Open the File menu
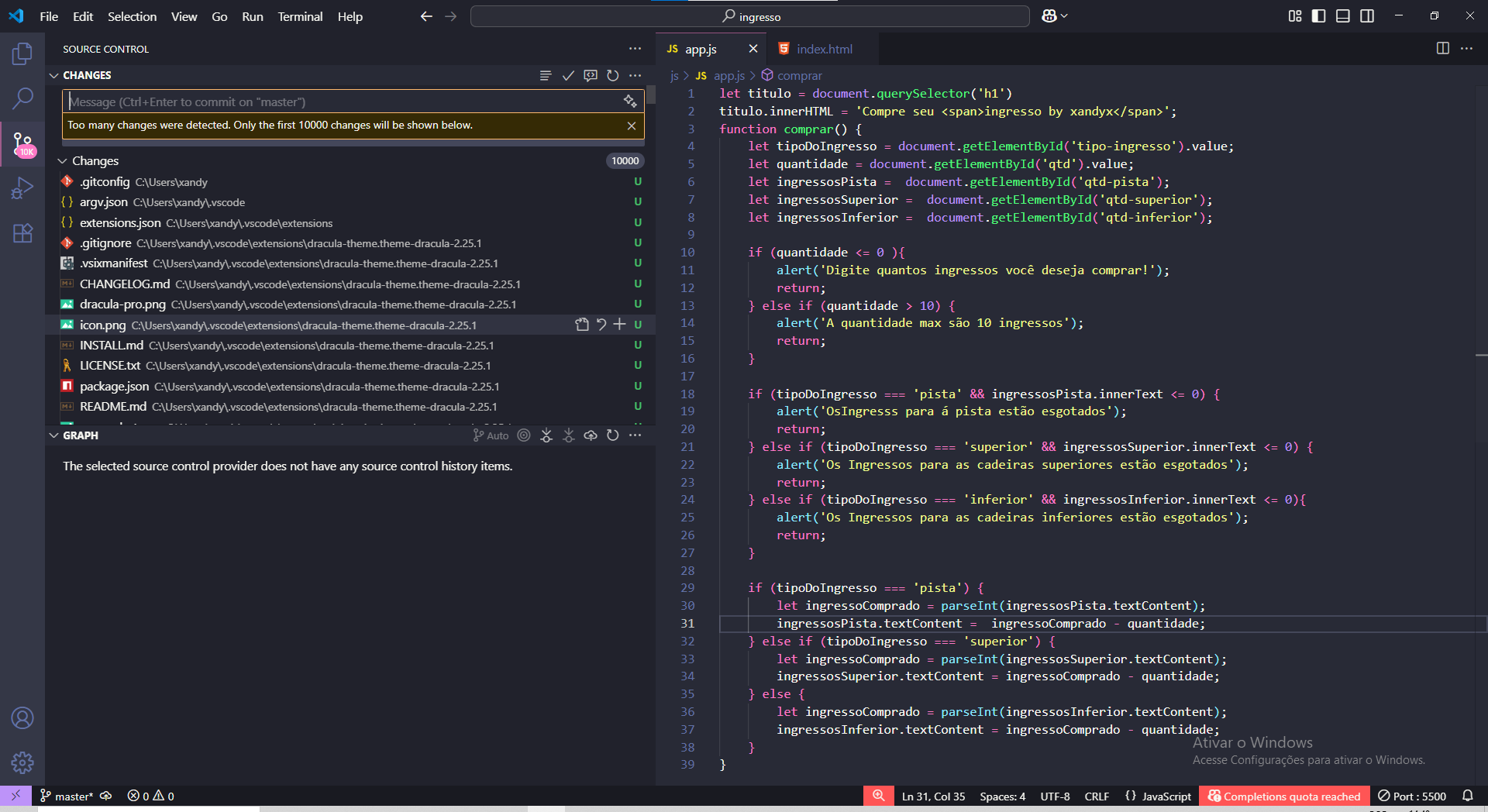 click(x=49, y=16)
